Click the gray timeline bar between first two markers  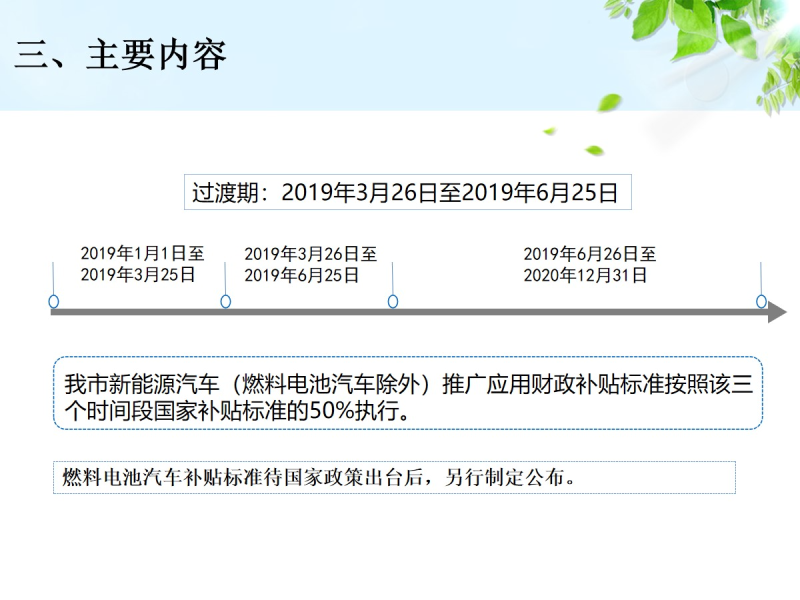point(140,313)
